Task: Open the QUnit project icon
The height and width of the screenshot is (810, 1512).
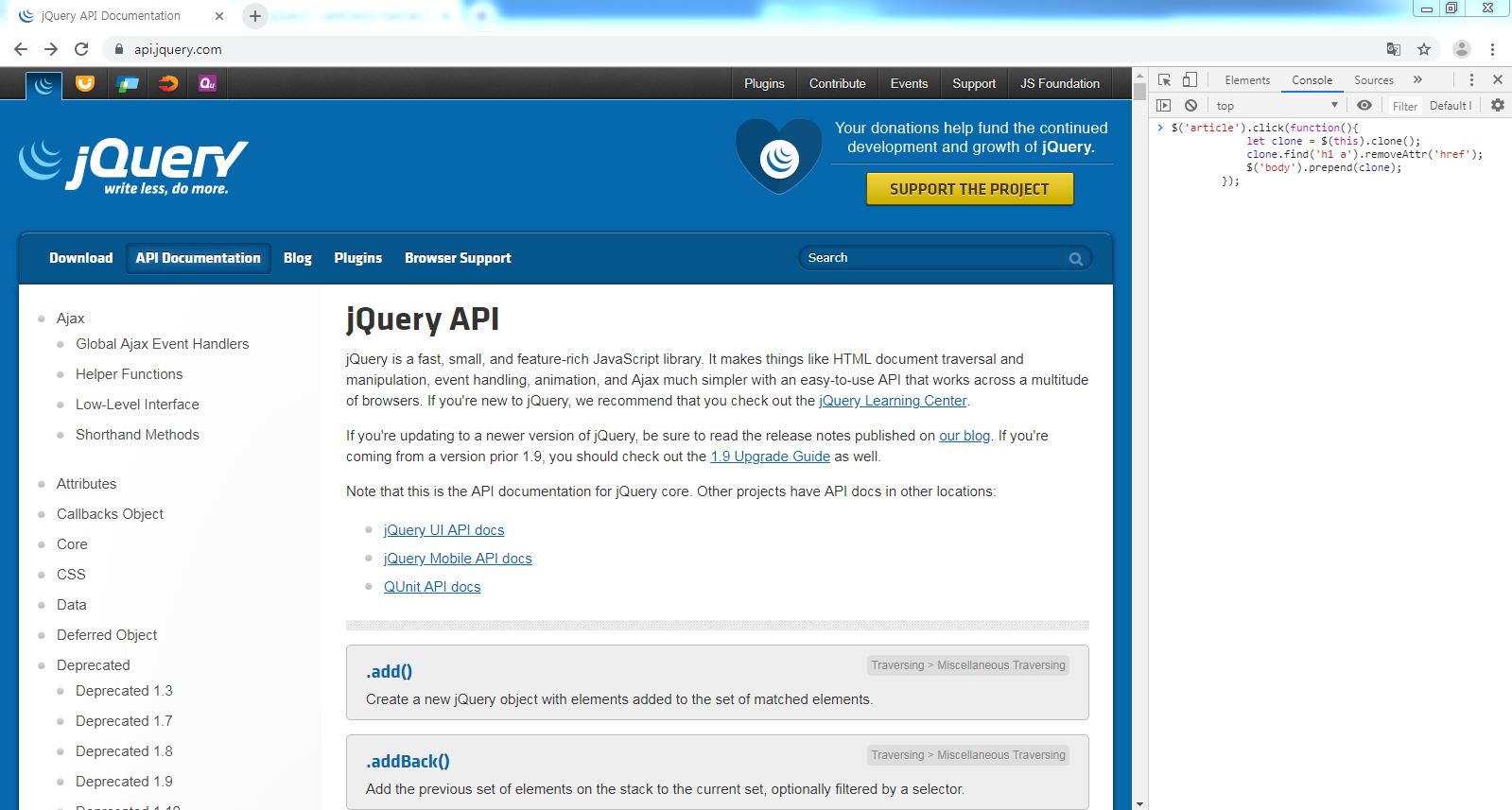Action: (208, 83)
